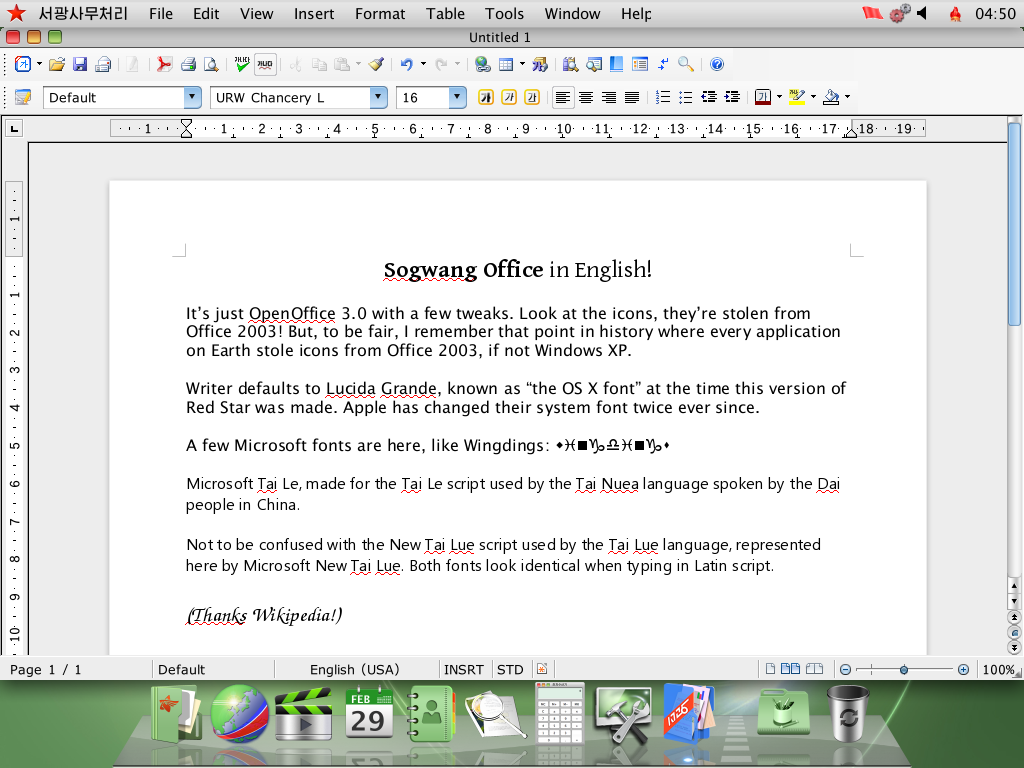The height and width of the screenshot is (768, 1024).
Task: Toggle bold formatting
Action: (485, 97)
